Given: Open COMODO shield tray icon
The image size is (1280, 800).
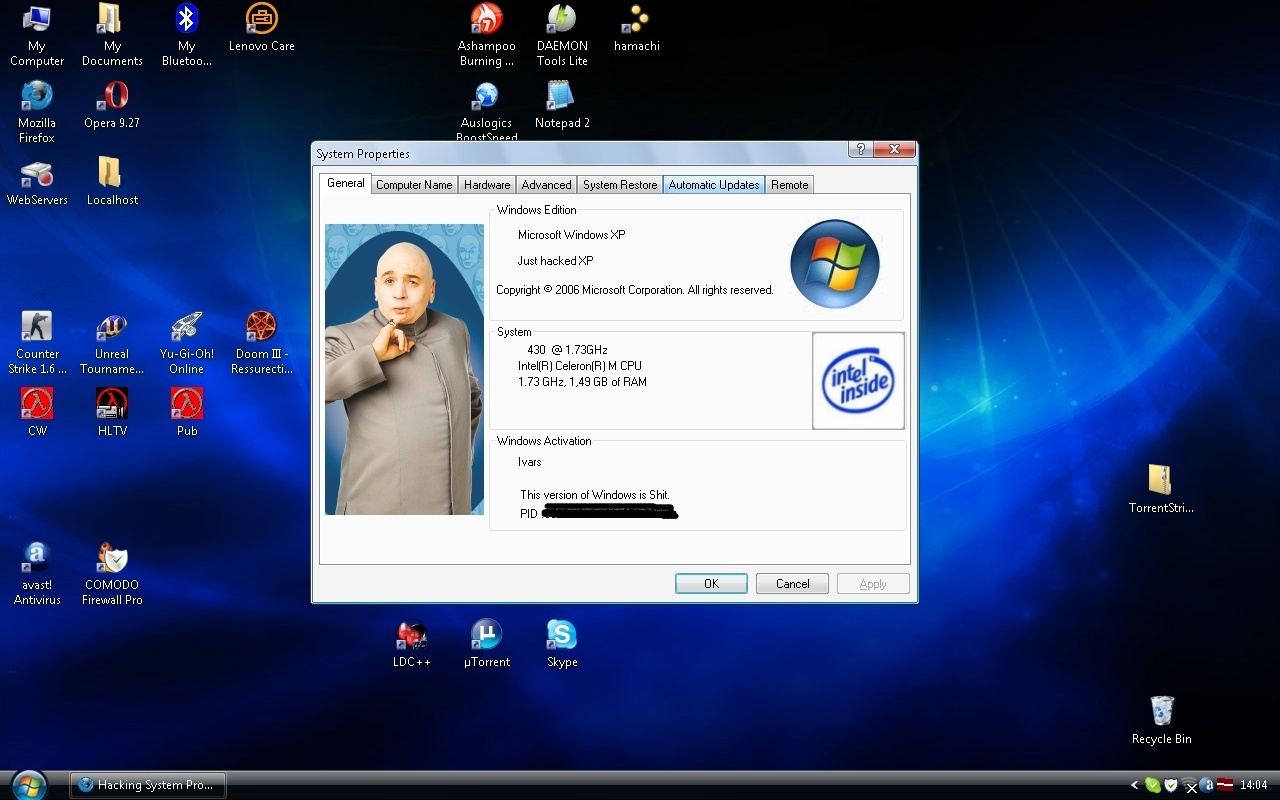Looking at the screenshot, I should (1171, 786).
